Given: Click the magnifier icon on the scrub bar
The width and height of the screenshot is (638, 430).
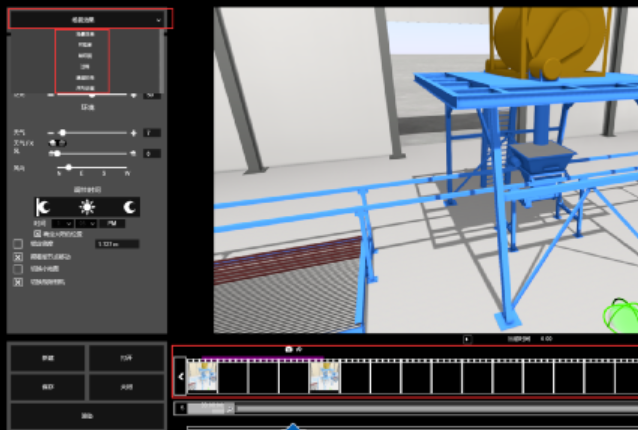Looking at the screenshot, I should [x=230, y=408].
